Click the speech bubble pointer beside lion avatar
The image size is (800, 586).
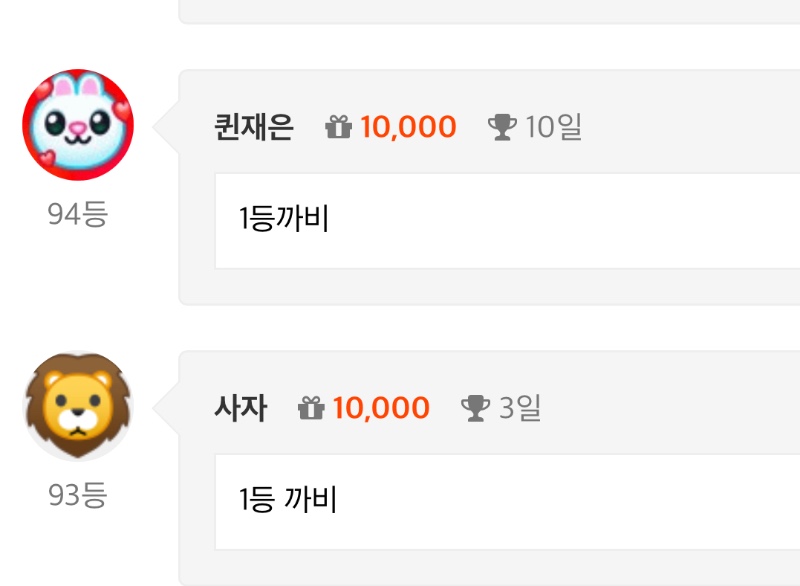(x=166, y=407)
